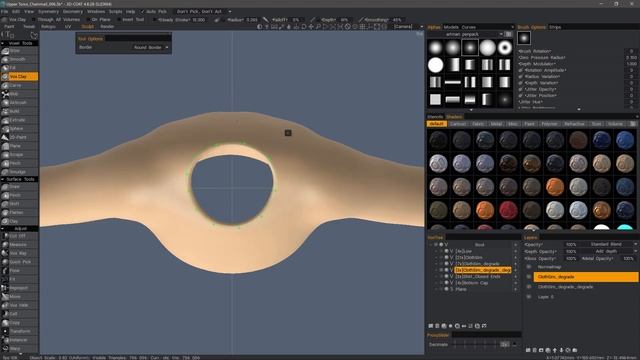Pick the red shader ball

click(508, 210)
